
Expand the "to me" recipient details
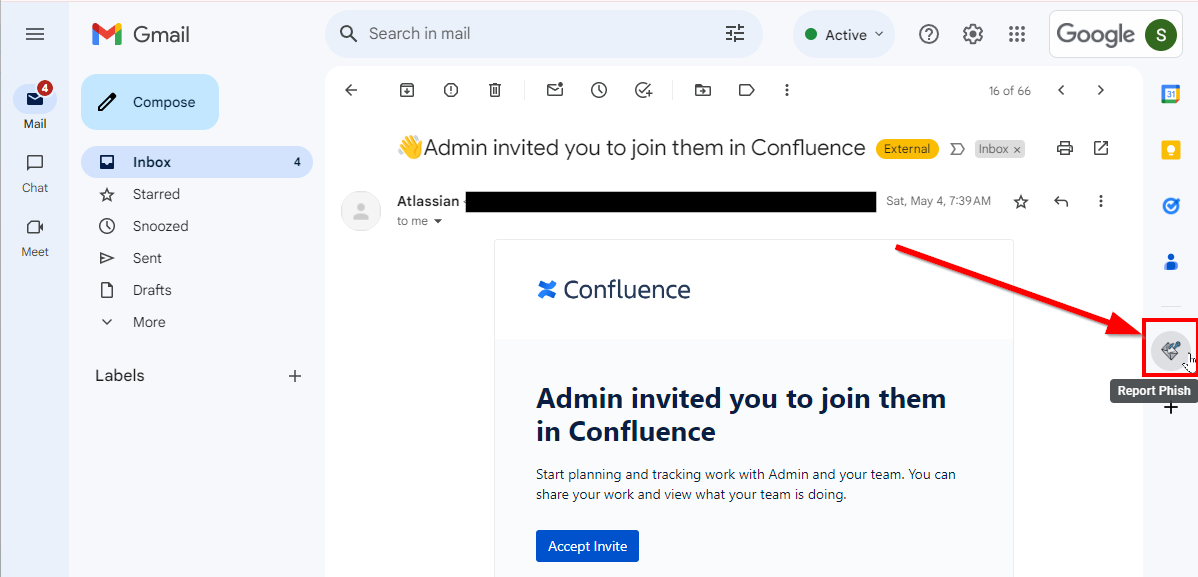point(438,222)
